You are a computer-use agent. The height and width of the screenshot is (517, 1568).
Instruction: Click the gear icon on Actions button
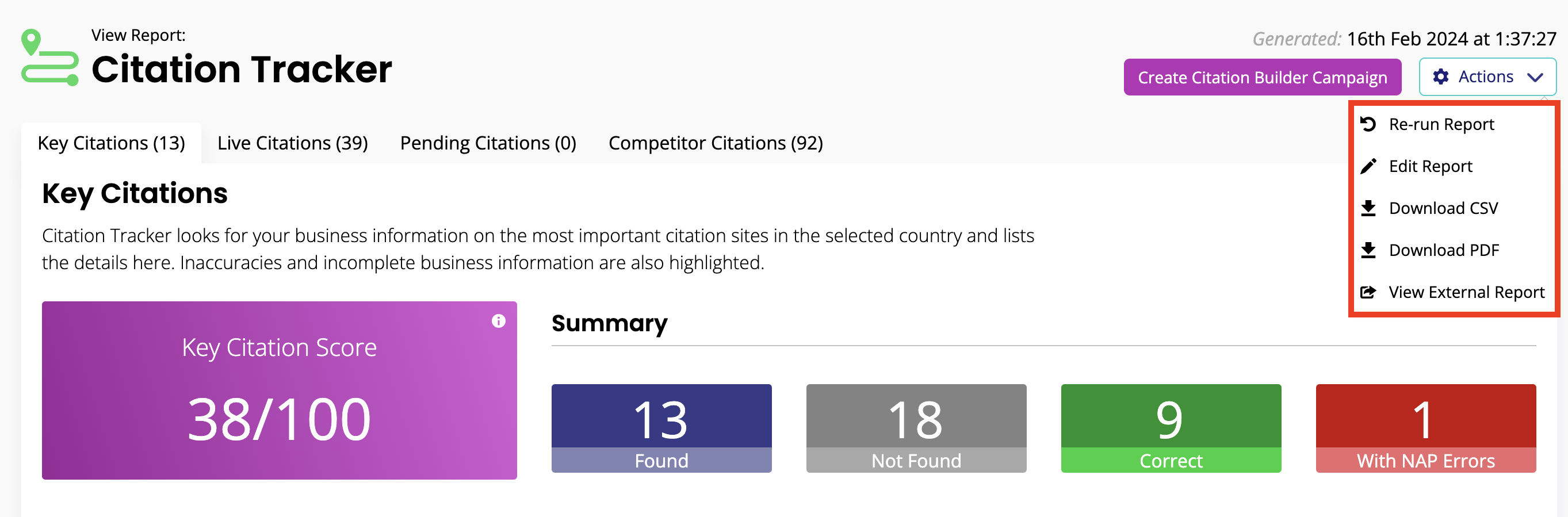[x=1440, y=76]
